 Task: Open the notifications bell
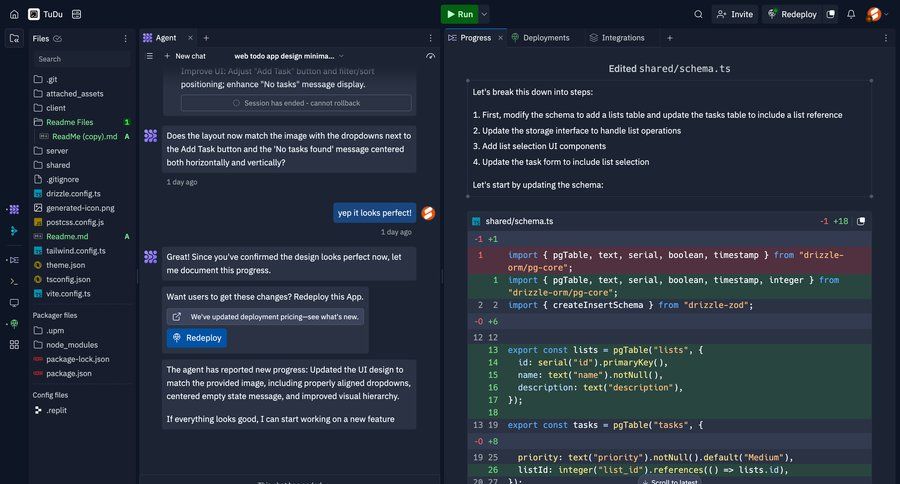(x=851, y=14)
